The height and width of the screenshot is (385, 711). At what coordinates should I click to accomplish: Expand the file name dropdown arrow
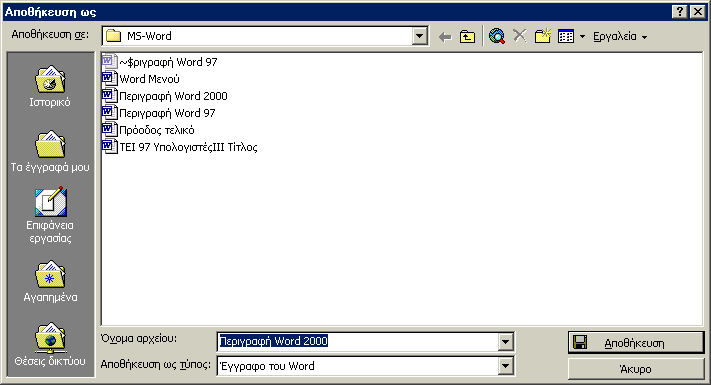tap(505, 342)
